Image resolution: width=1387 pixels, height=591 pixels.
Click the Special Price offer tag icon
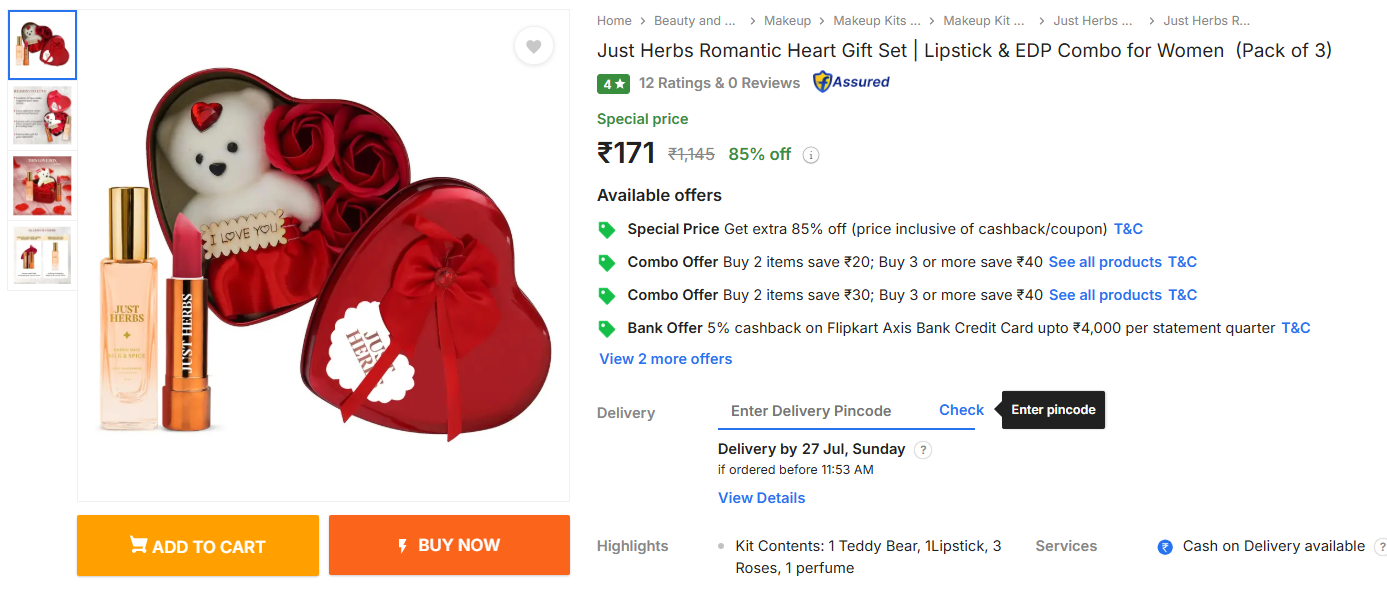606,229
